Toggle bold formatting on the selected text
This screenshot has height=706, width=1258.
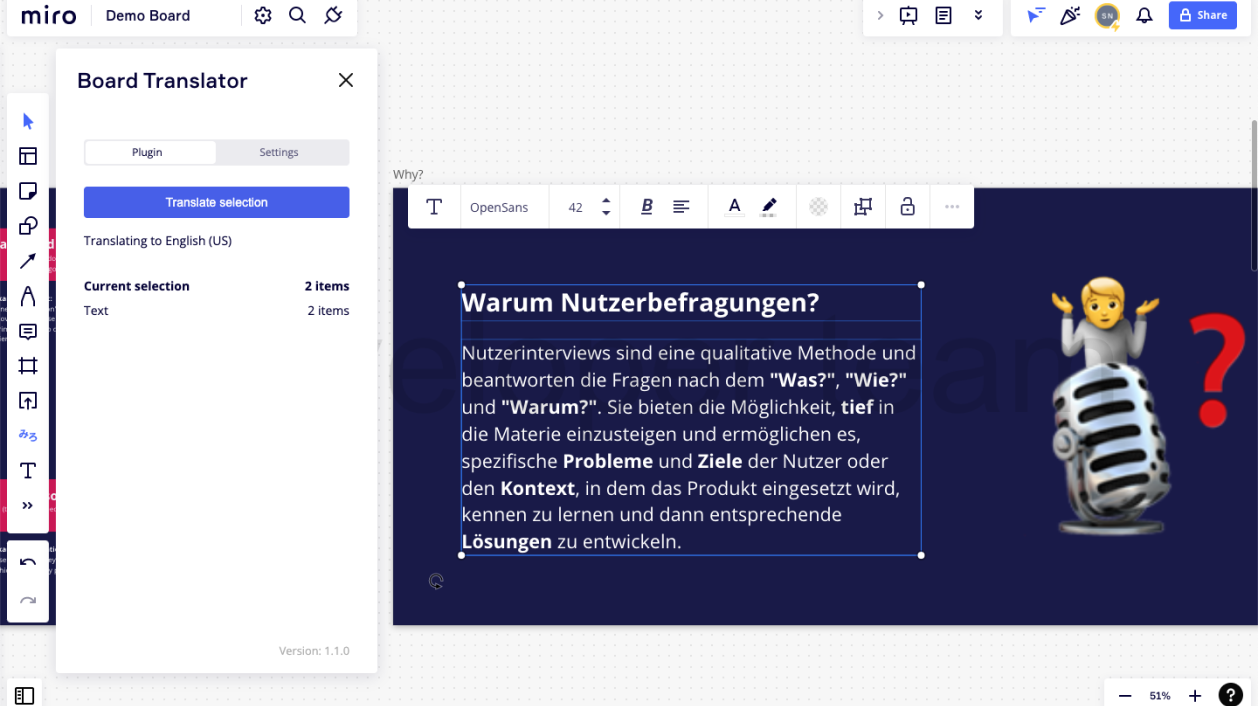646,206
